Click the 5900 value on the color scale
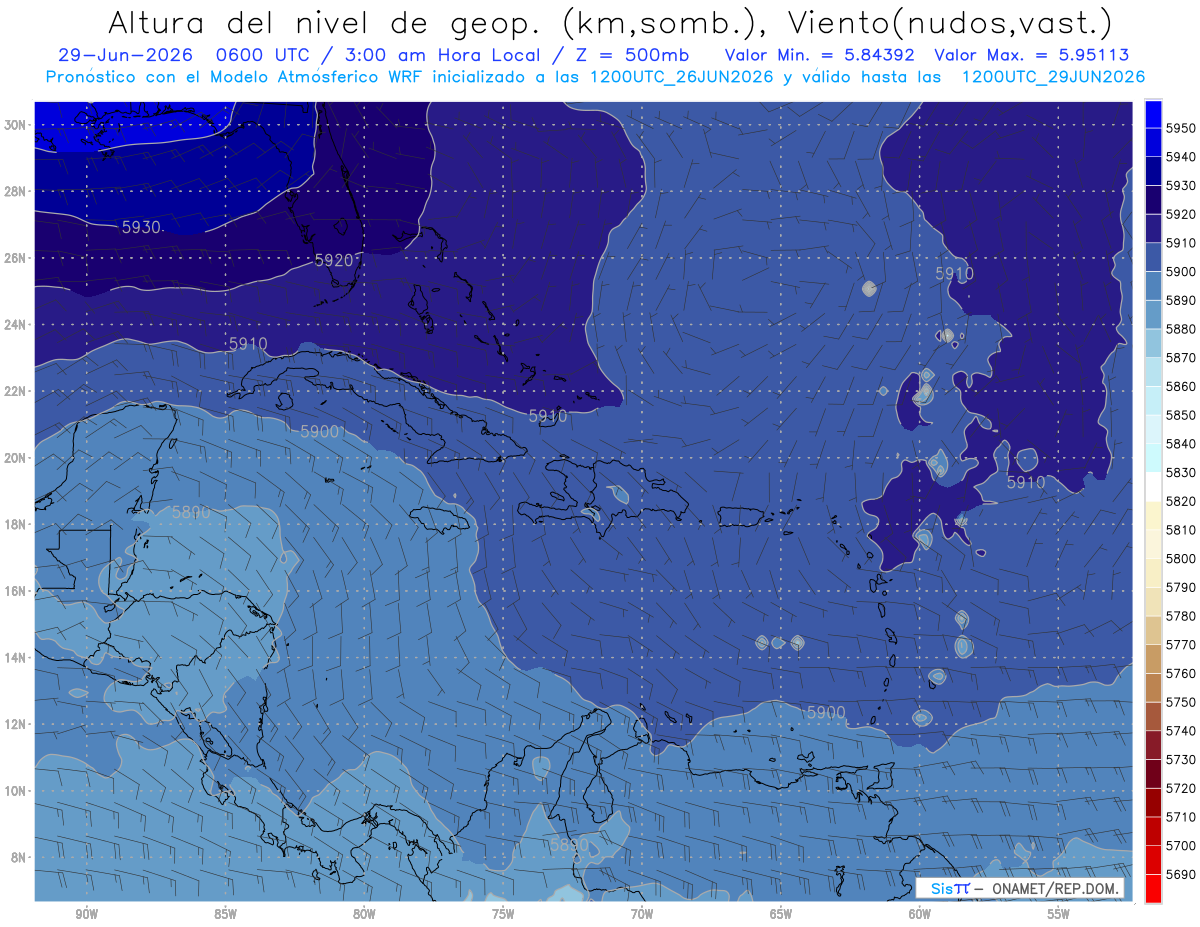This screenshot has height=927, width=1200. [x=1181, y=271]
